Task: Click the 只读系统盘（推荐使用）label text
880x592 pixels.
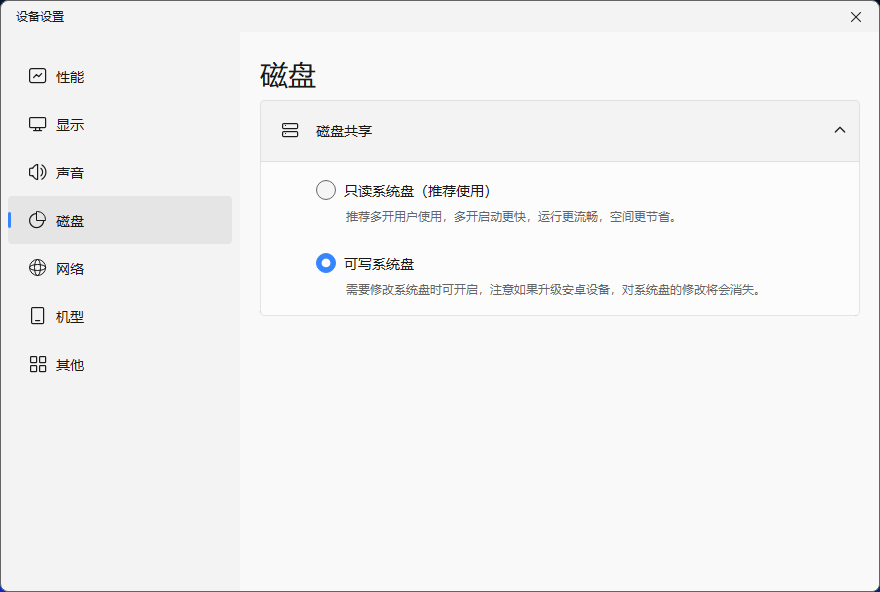Action: [x=417, y=191]
